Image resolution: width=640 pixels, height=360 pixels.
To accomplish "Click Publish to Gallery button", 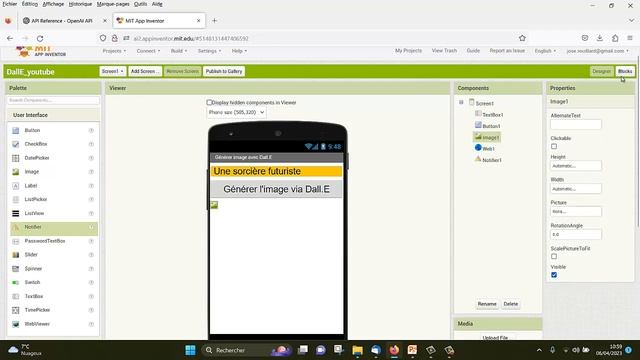I will click(x=224, y=71).
